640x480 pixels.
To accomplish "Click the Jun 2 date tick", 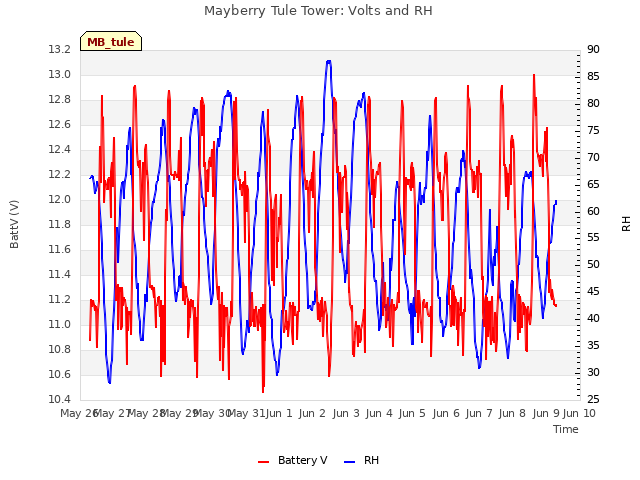I will 312,413.
